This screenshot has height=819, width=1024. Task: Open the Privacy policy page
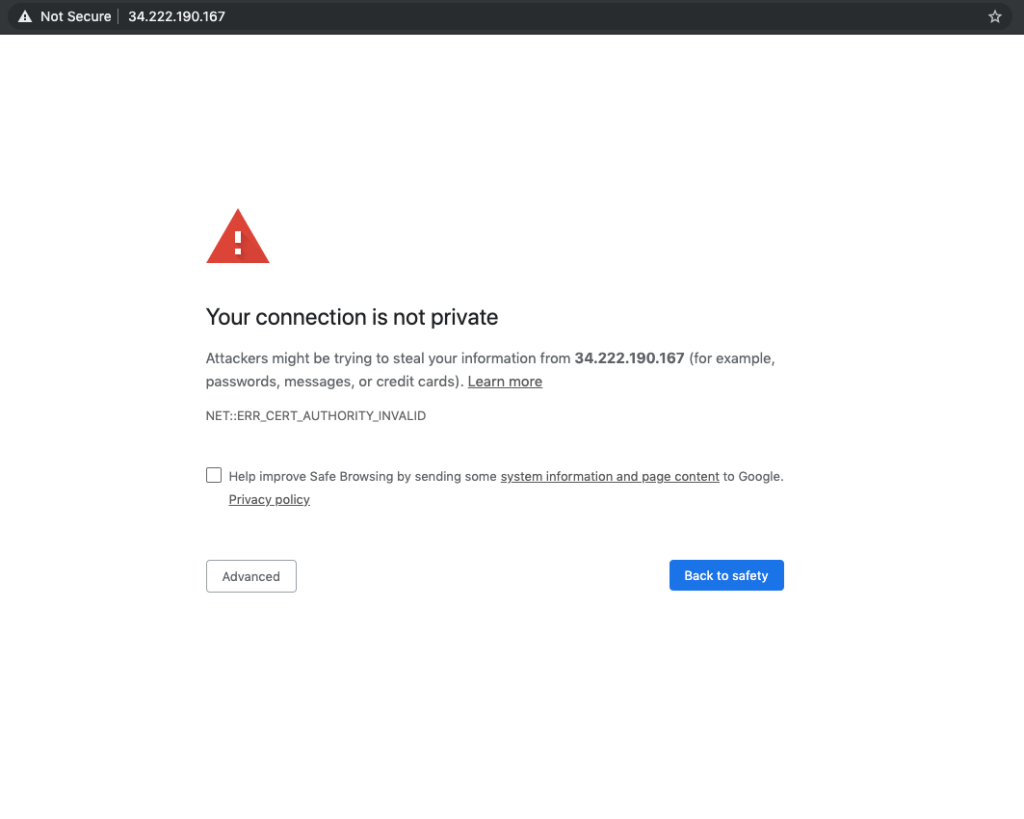click(x=269, y=499)
